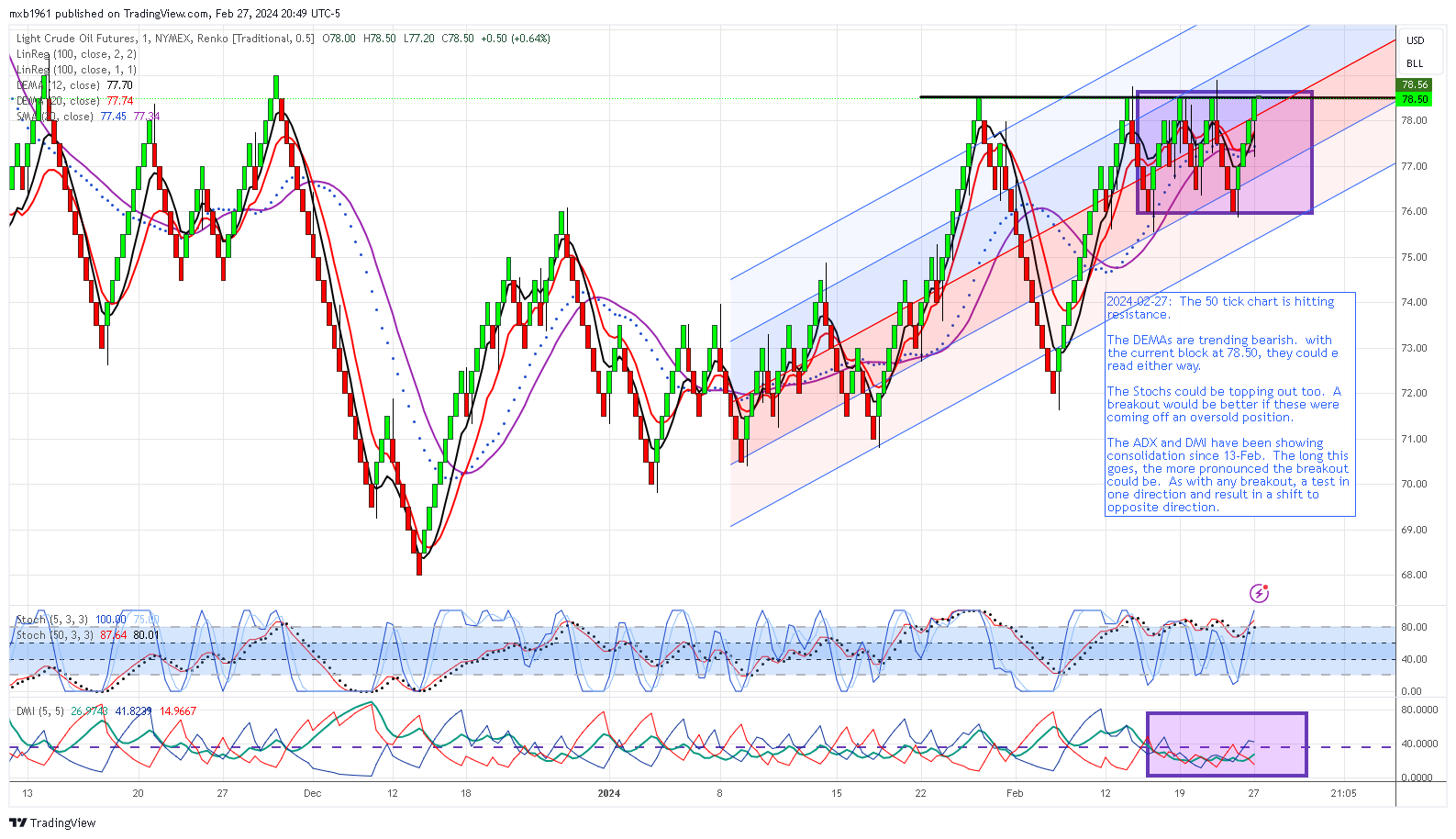This screenshot has width=1456, height=839.
Task: Click the 77.70 DEMA value
Action: pyautogui.click(x=120, y=85)
